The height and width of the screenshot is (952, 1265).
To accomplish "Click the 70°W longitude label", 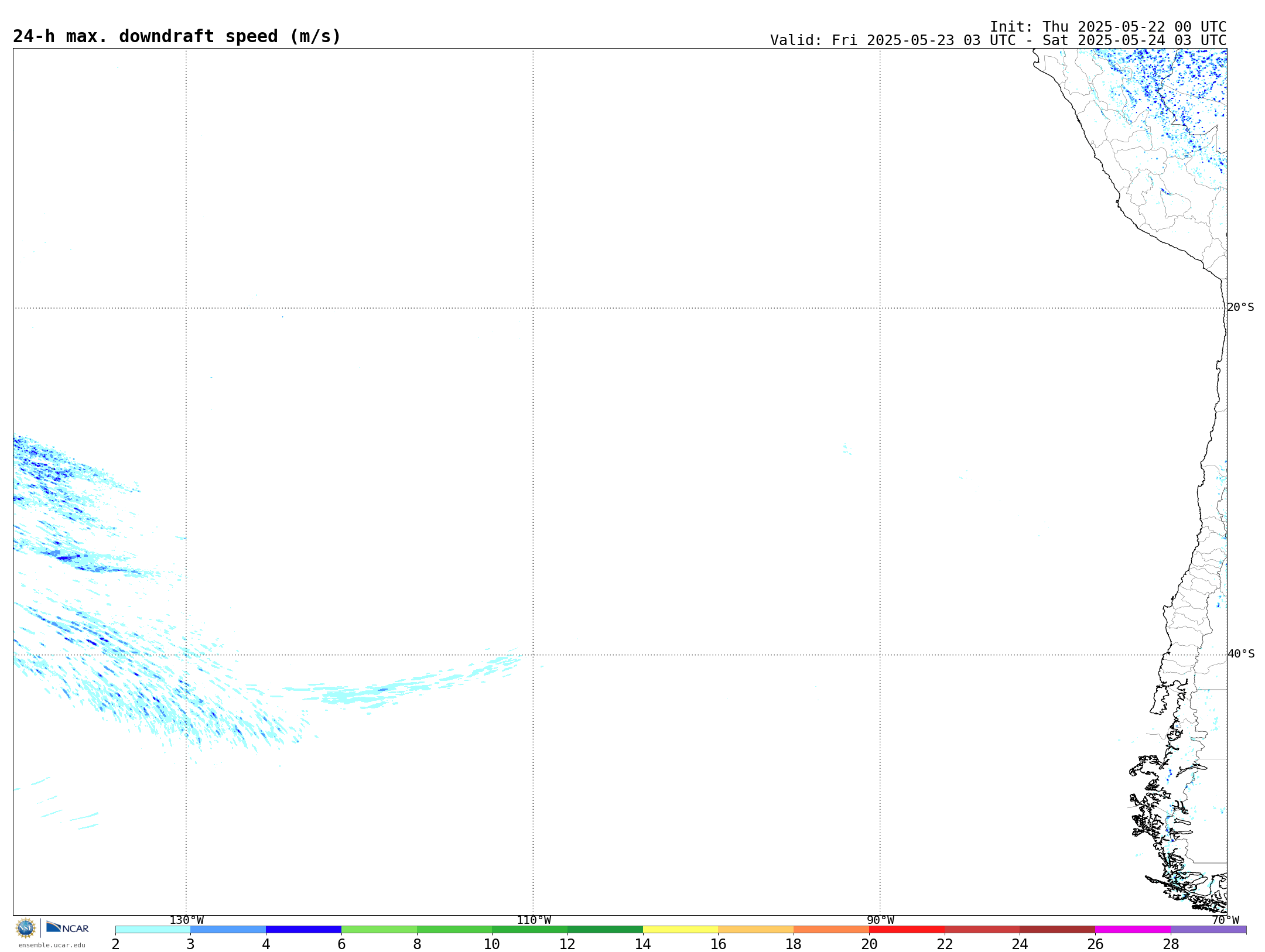I will pyautogui.click(x=1225, y=920).
